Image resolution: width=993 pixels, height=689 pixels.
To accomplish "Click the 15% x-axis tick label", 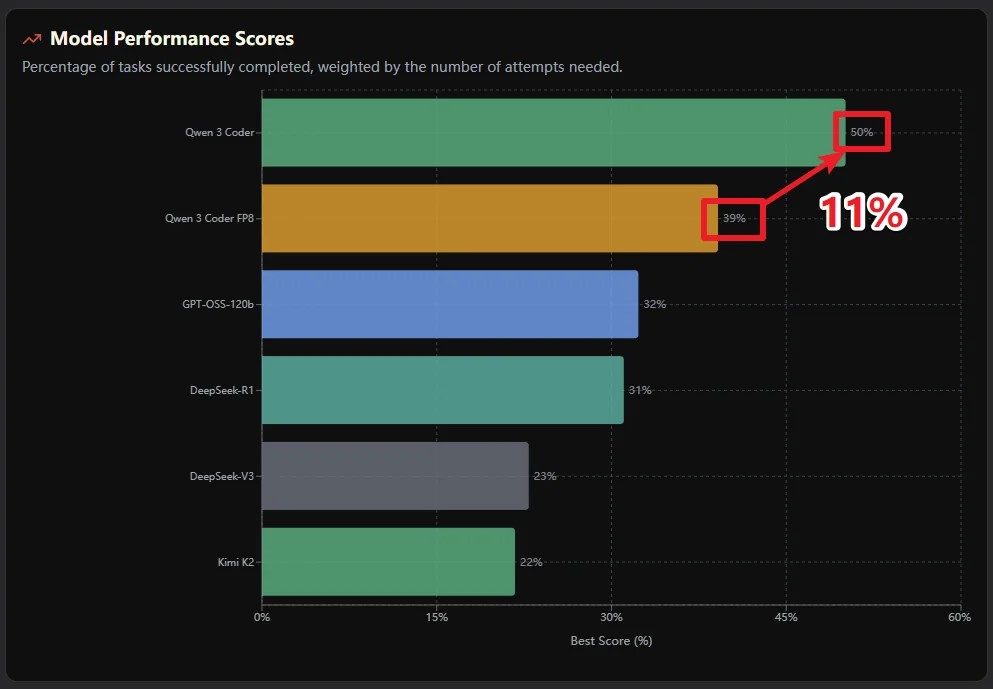I will pyautogui.click(x=436, y=617).
